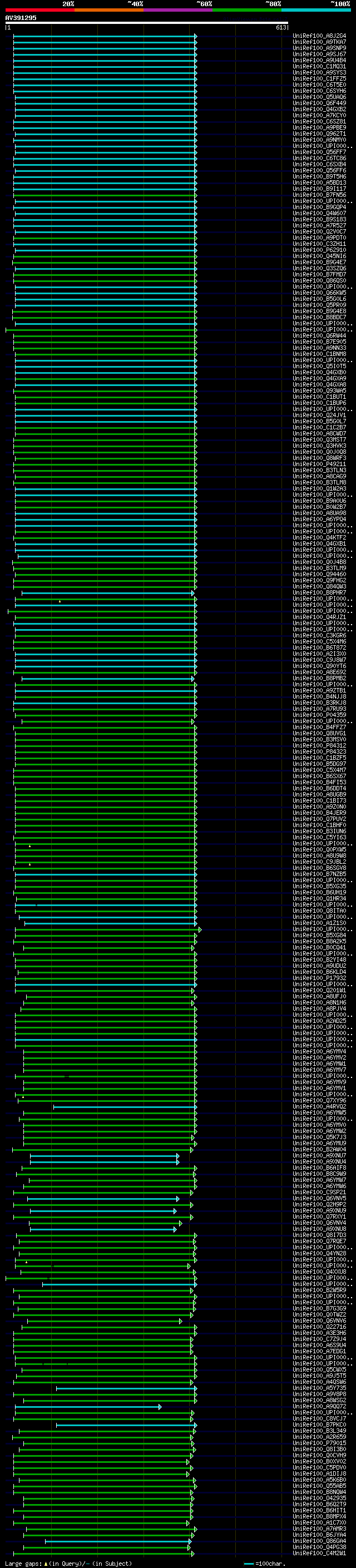The width and height of the screenshot is (356, 1568).
Task: Open hit UniRef100_P84312
Action: [x=319, y=745]
